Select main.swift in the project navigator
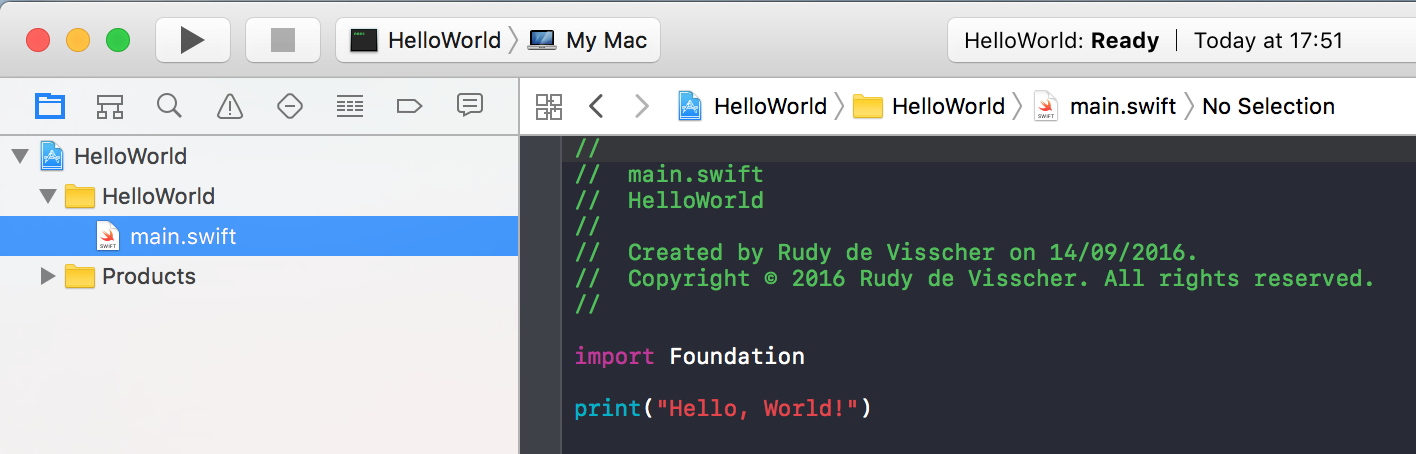This screenshot has width=1416, height=454. point(259,237)
